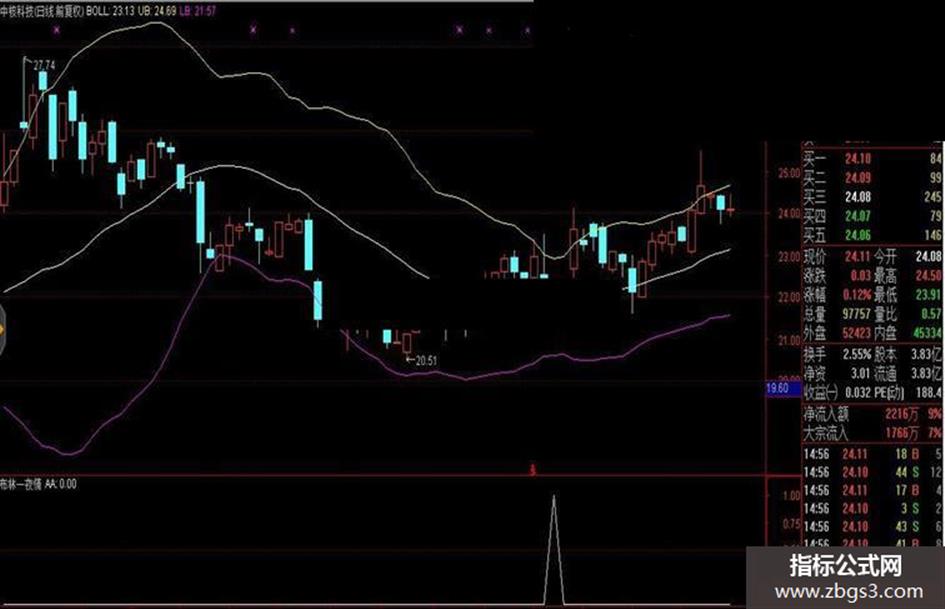The image size is (945, 609).
Task: Click the 27.74 high price label
Action: coord(44,65)
